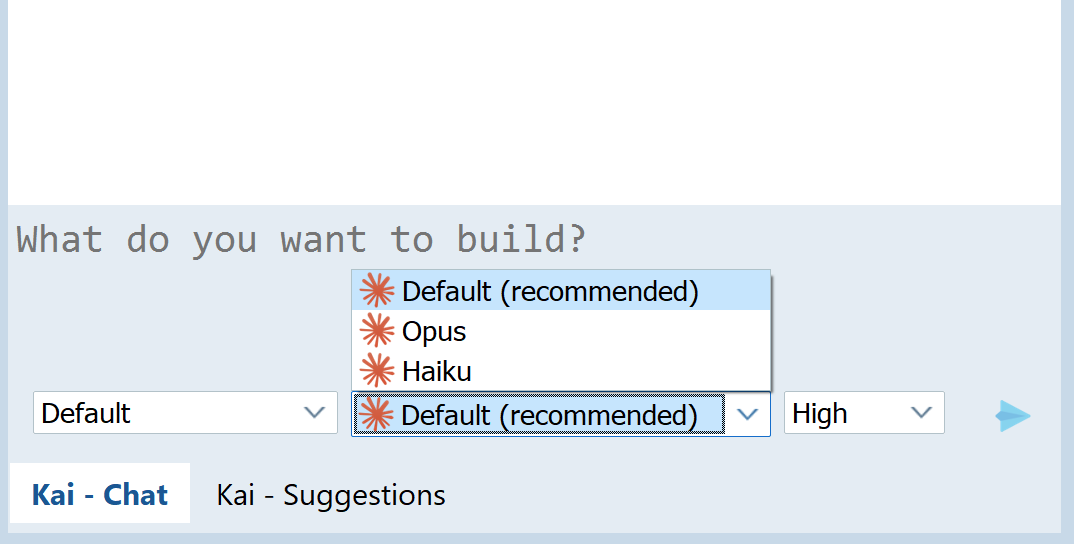Click the starburst icon beside Opus
This screenshot has height=544, width=1074.
pyautogui.click(x=377, y=331)
